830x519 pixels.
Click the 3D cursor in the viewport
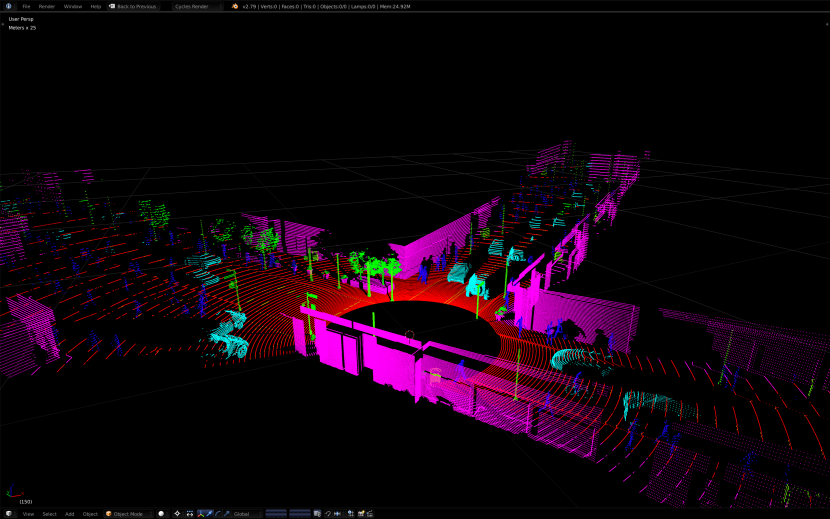click(x=409, y=334)
